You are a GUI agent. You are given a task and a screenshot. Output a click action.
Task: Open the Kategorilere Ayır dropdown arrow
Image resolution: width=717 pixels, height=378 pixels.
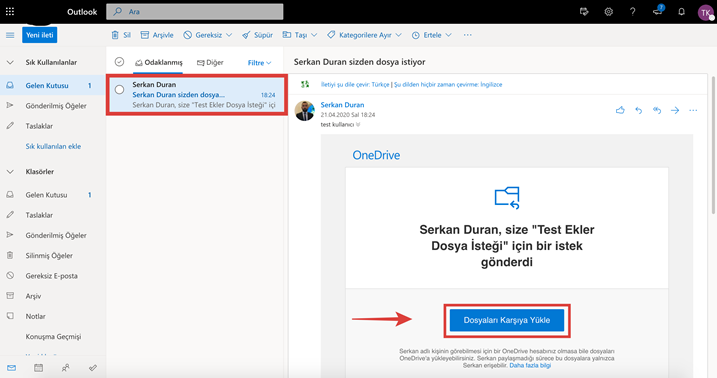pyautogui.click(x=399, y=35)
